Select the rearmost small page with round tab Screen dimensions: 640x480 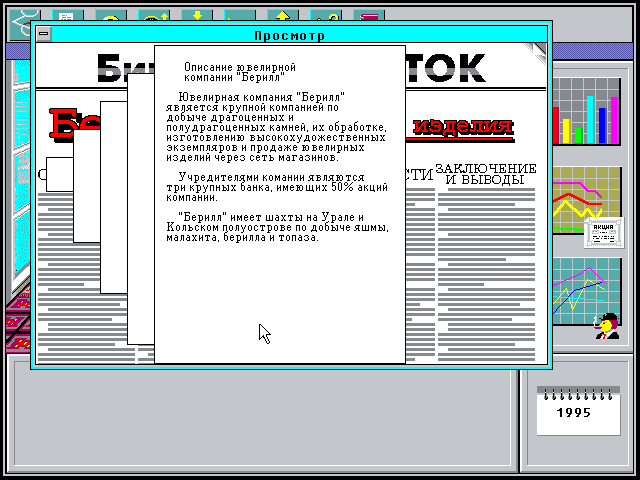click(57, 174)
